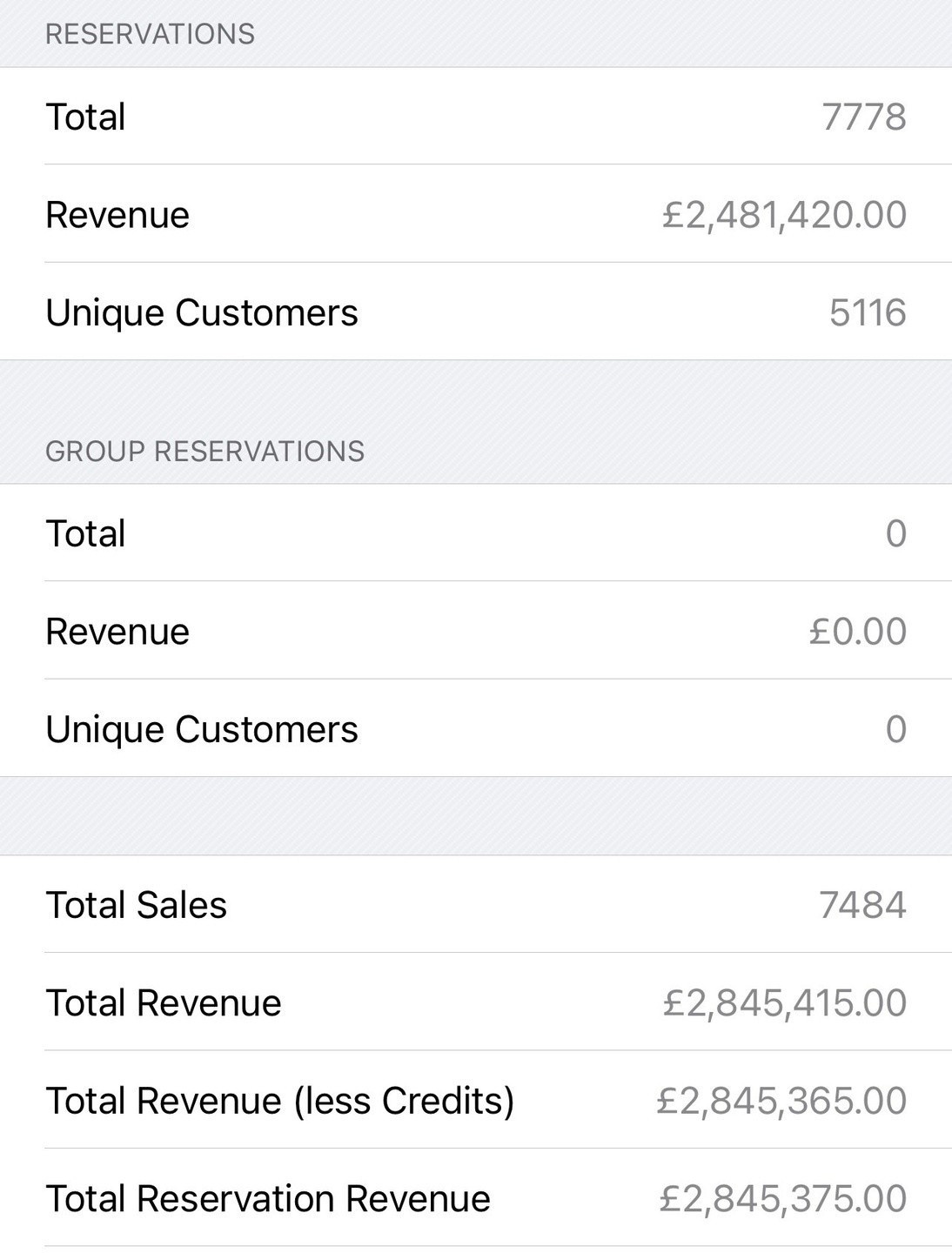
Task: Click the 5116 unique customers value
Action: point(867,313)
